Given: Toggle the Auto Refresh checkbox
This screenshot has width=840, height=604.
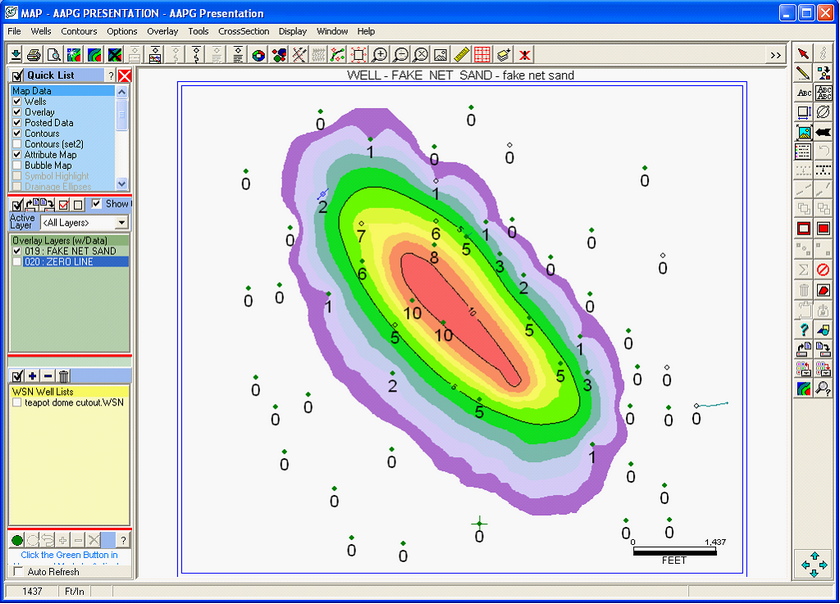Looking at the screenshot, I should tap(17, 572).
